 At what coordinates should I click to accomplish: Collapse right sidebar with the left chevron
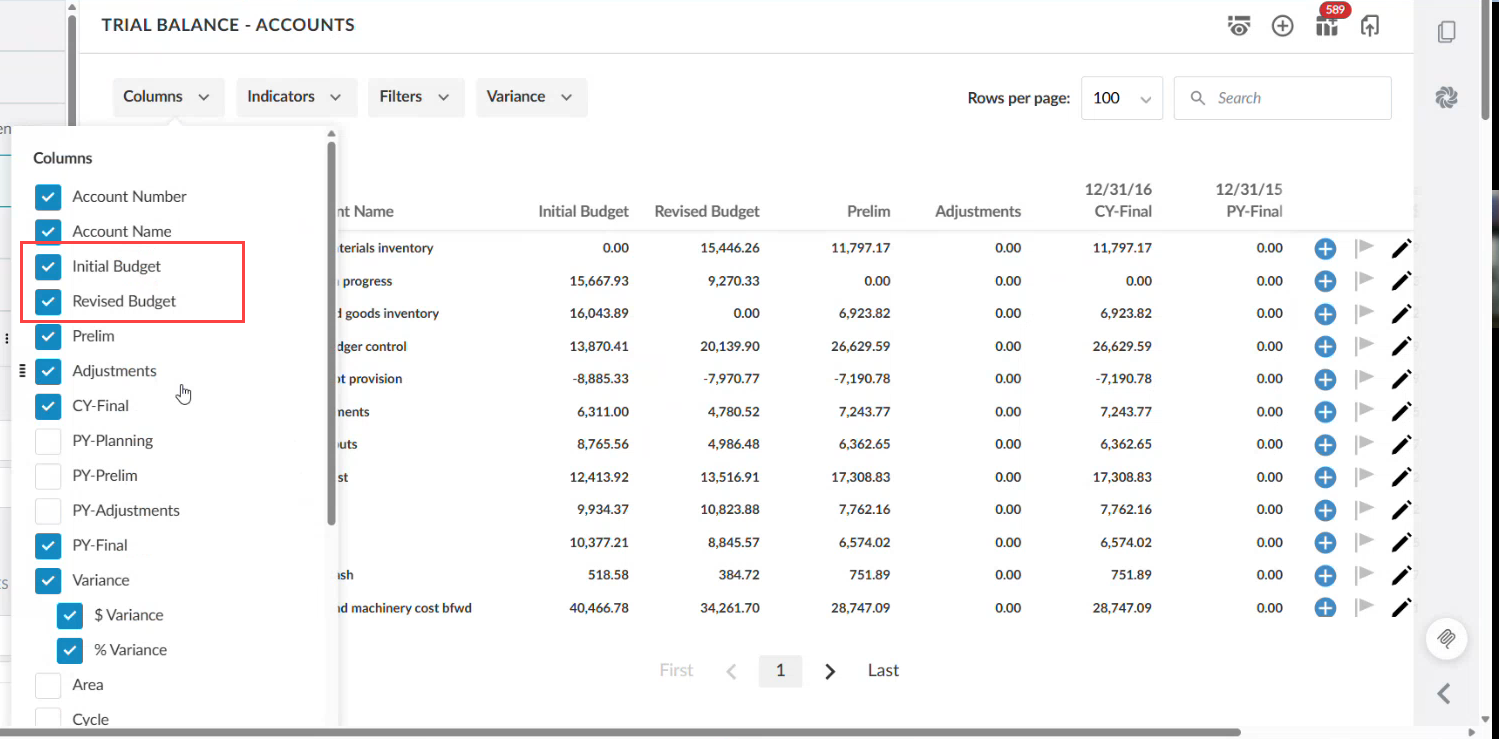tap(1444, 693)
